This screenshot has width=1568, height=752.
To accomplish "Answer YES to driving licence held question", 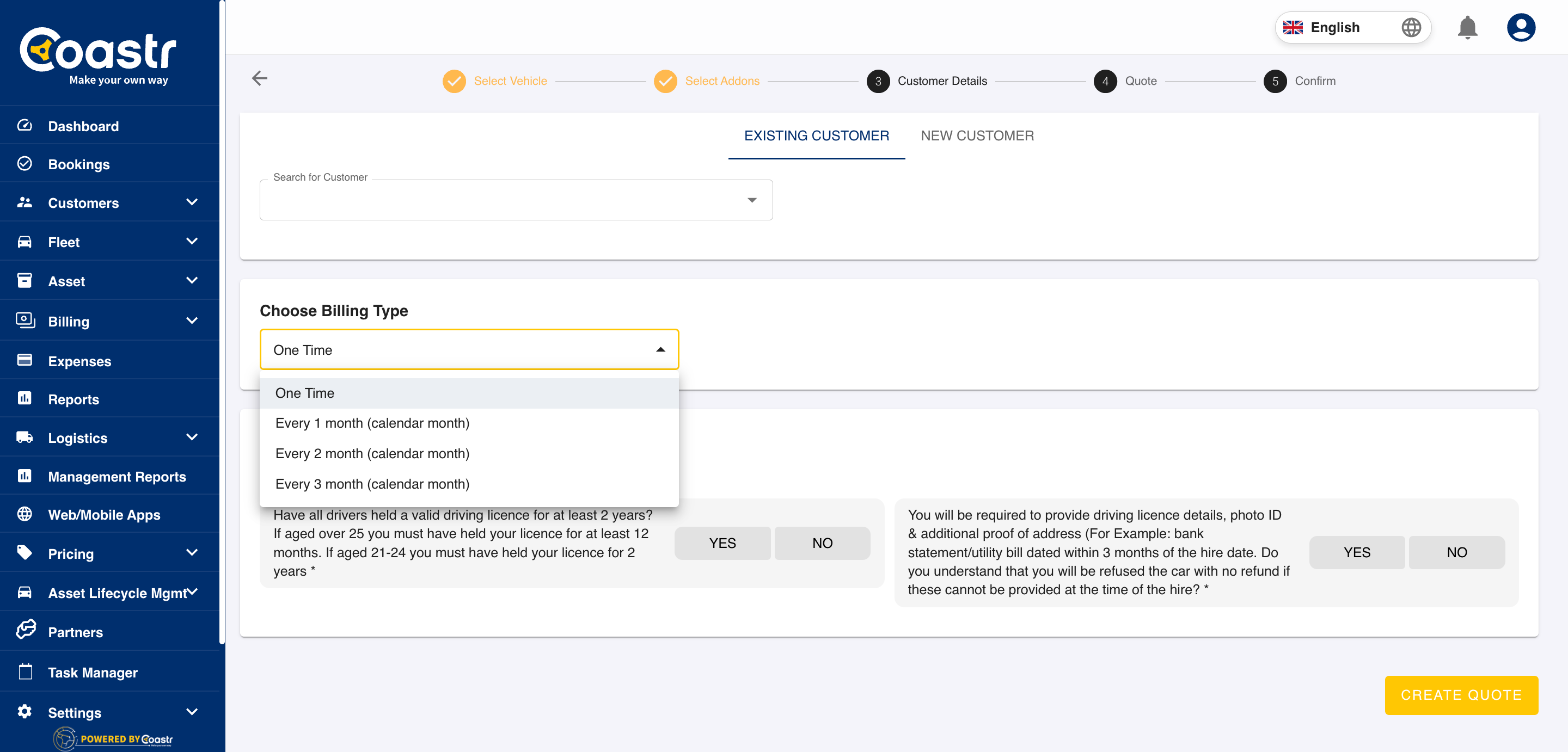I will tap(722, 543).
